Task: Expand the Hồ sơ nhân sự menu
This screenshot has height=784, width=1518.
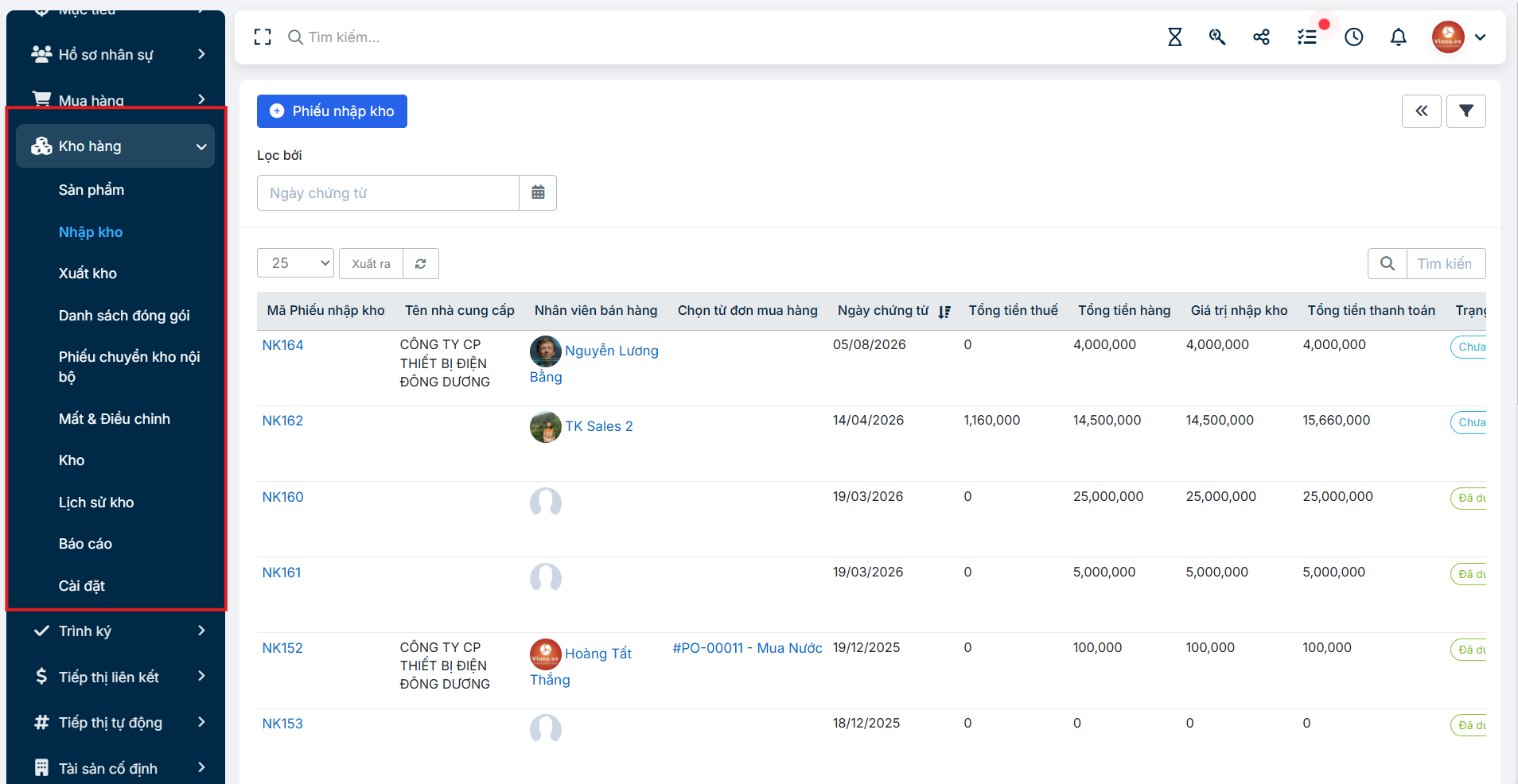Action: coord(115,54)
